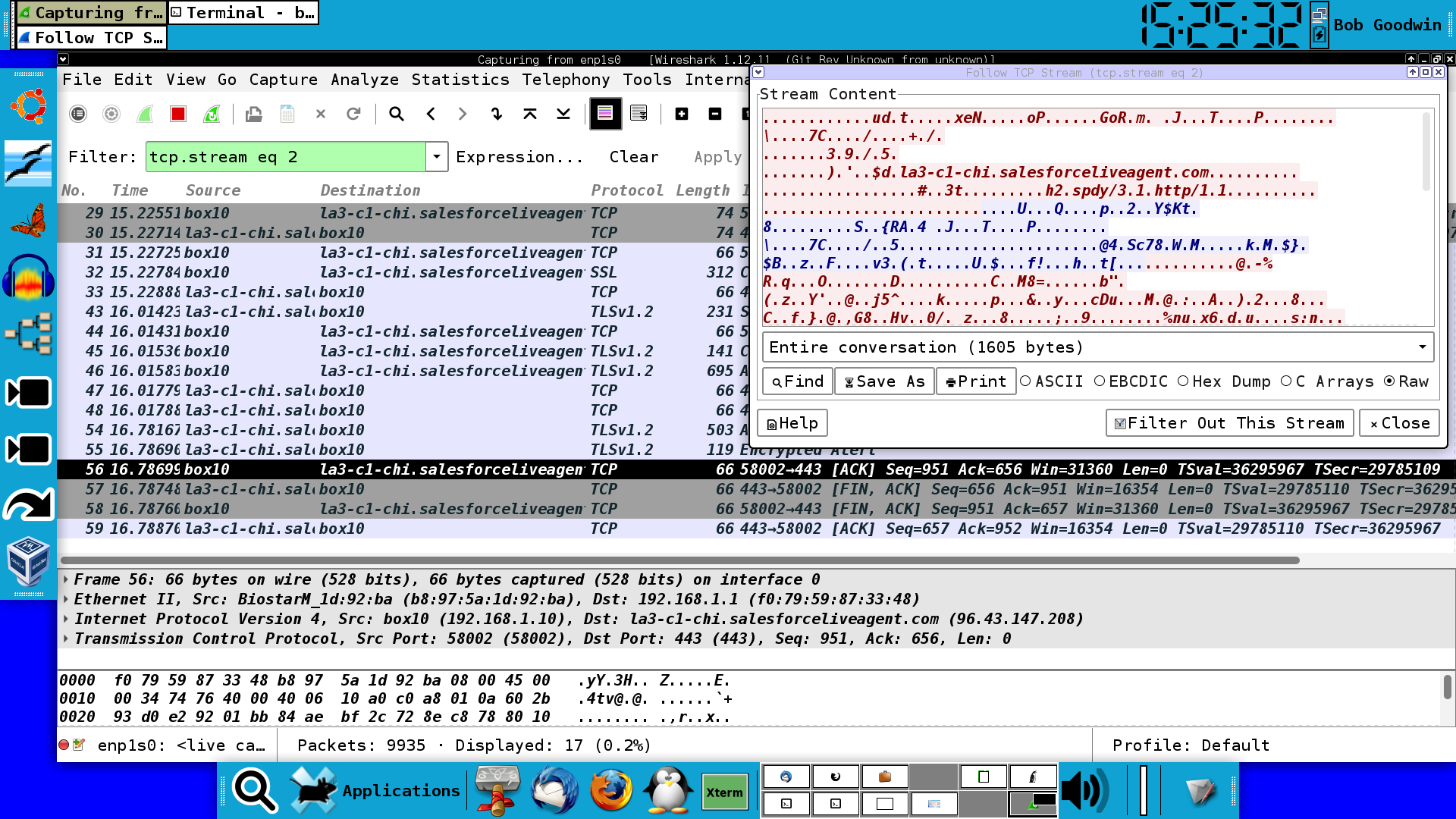Open the find packet magnifier icon

[x=396, y=114]
